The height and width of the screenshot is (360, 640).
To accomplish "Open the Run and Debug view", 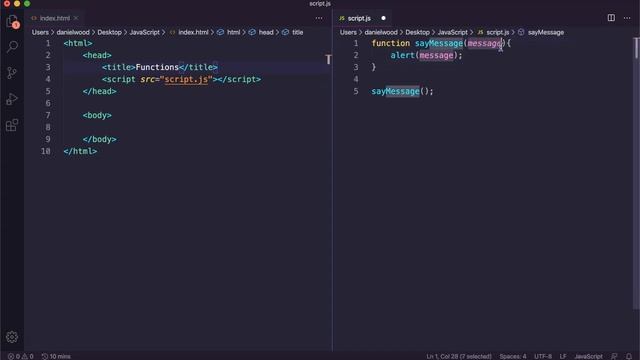I will (12, 99).
